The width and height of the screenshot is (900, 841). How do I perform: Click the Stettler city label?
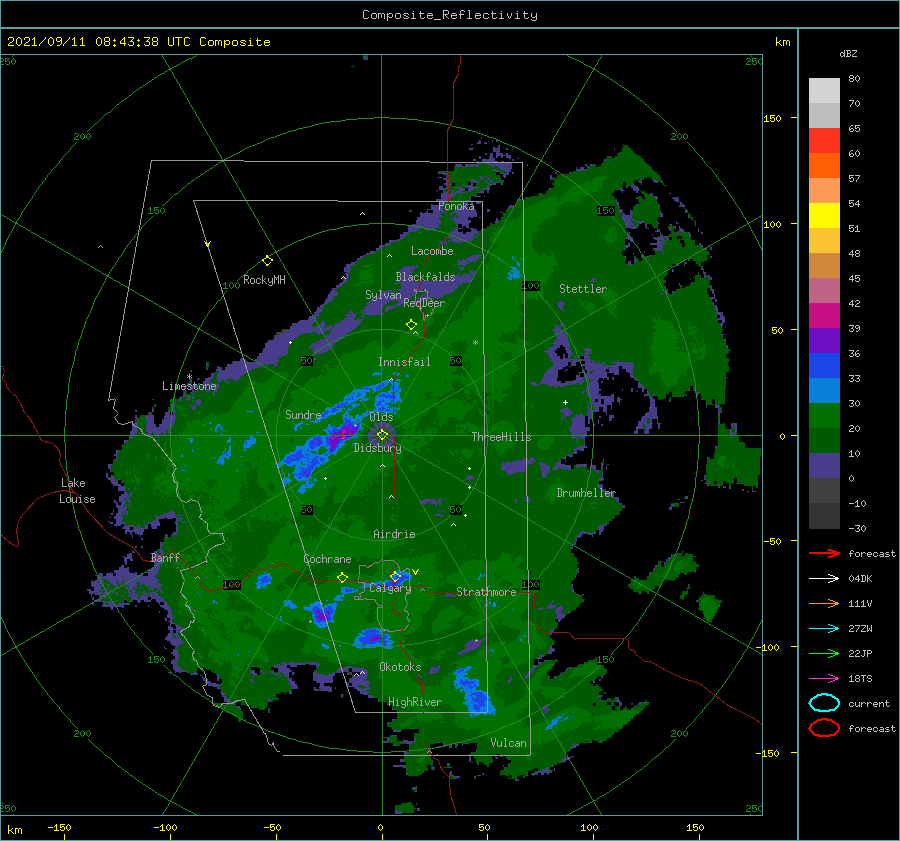click(x=583, y=289)
